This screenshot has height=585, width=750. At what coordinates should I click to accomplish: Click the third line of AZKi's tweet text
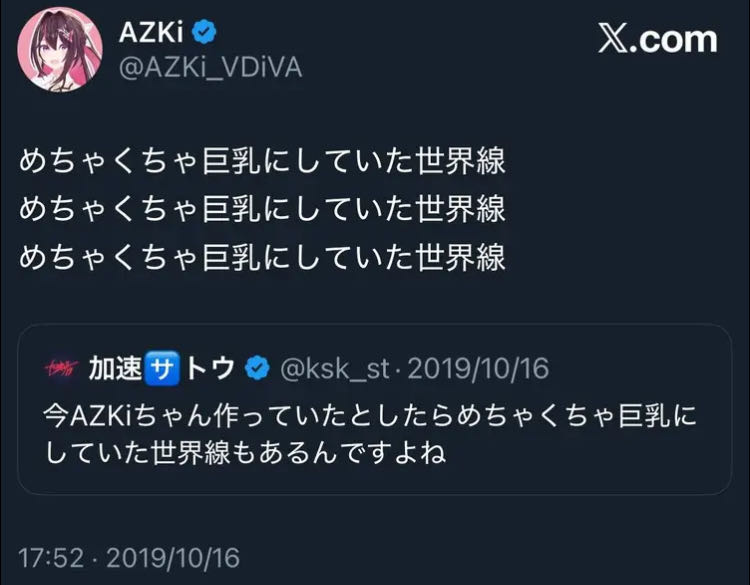[262, 257]
